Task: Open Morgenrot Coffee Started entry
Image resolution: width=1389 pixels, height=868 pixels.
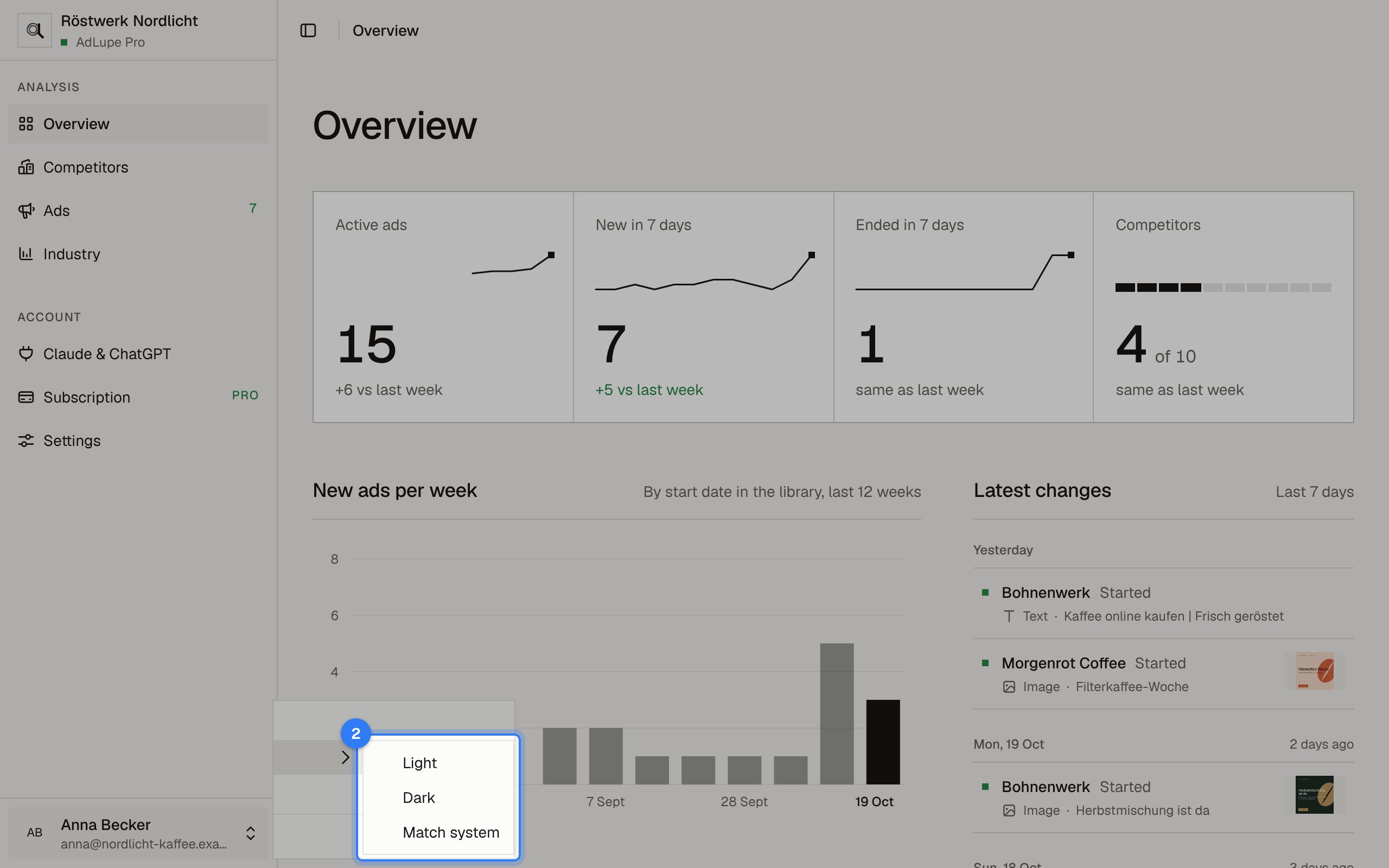Action: tap(1163, 674)
